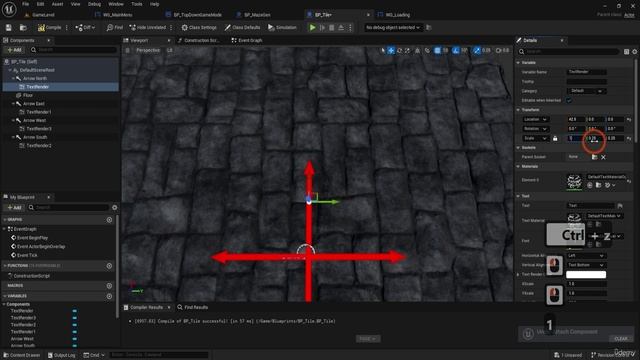Toggle surface snapping icon
640x360 pixels.
coord(427,51)
